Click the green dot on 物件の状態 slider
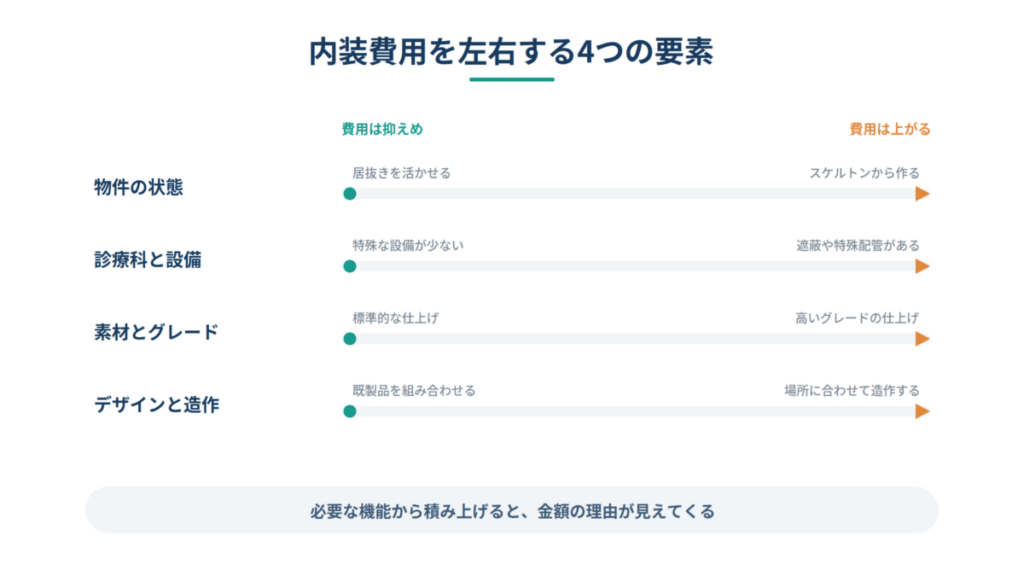 (x=349, y=193)
